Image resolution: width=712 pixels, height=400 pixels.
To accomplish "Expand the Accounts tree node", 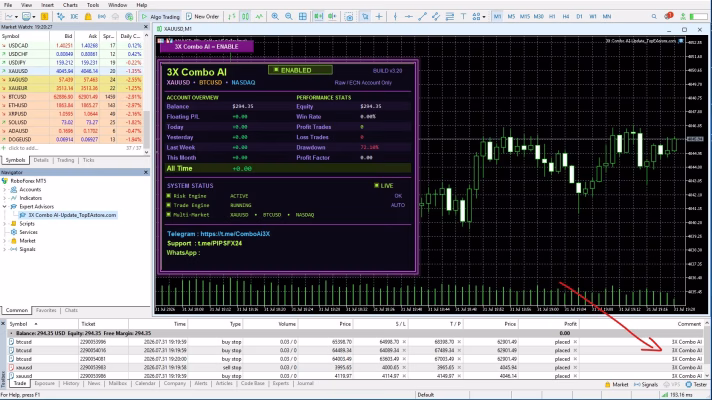I will pos(5,189).
